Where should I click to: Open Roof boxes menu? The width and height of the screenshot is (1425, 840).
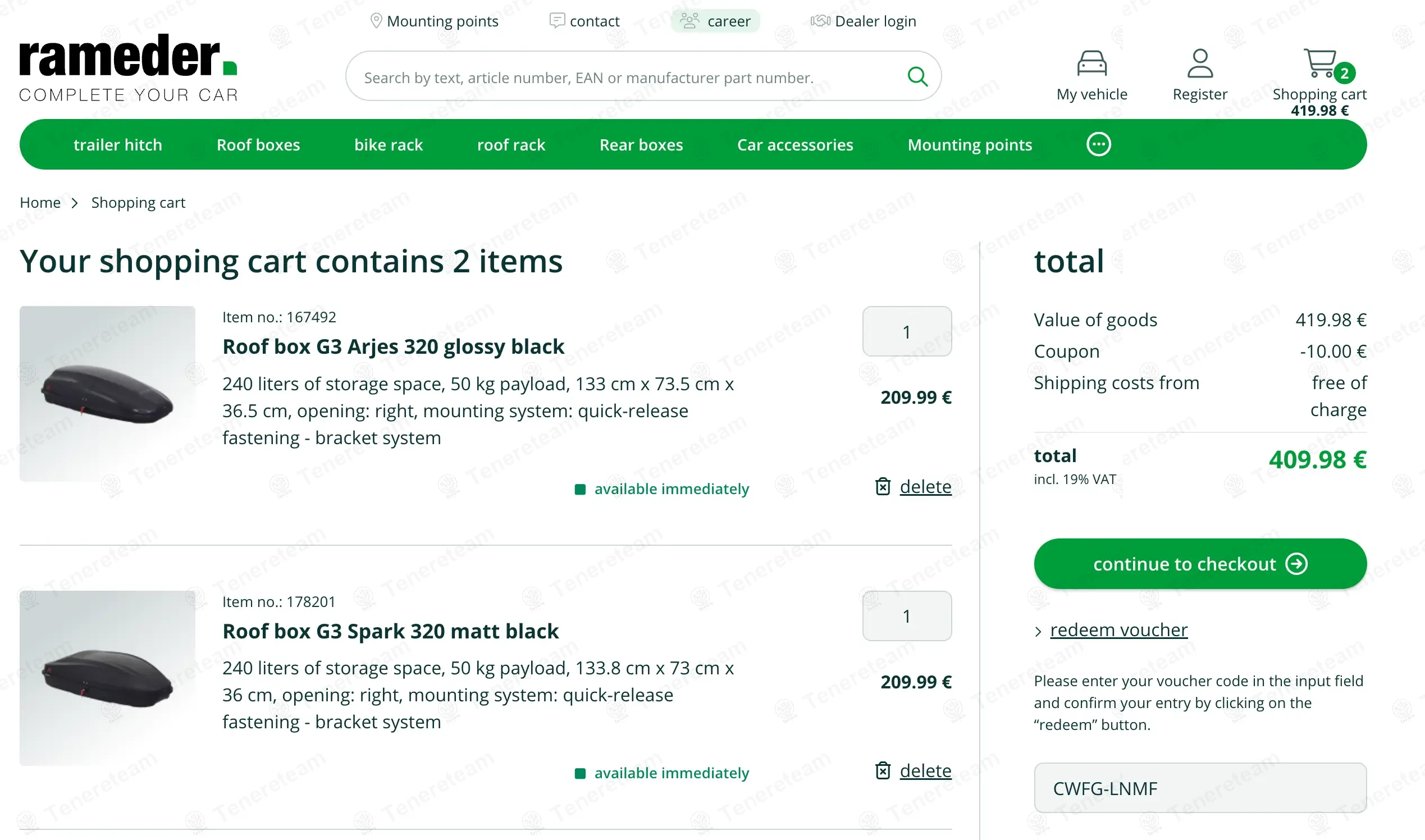(x=258, y=144)
